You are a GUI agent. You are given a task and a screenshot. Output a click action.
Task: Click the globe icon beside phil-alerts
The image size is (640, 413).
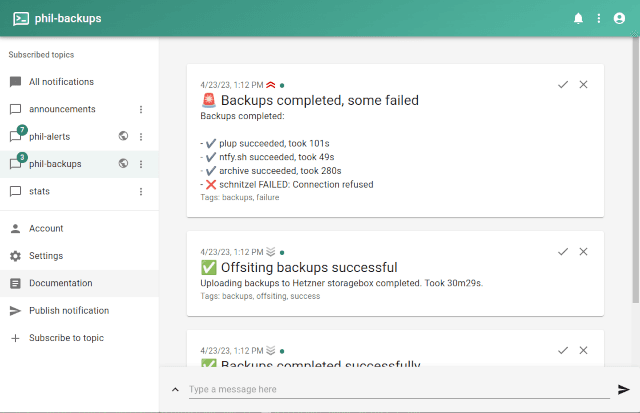[123, 136]
